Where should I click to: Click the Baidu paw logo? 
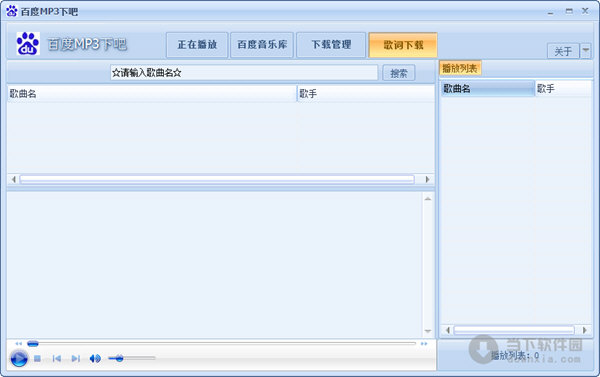[x=28, y=44]
